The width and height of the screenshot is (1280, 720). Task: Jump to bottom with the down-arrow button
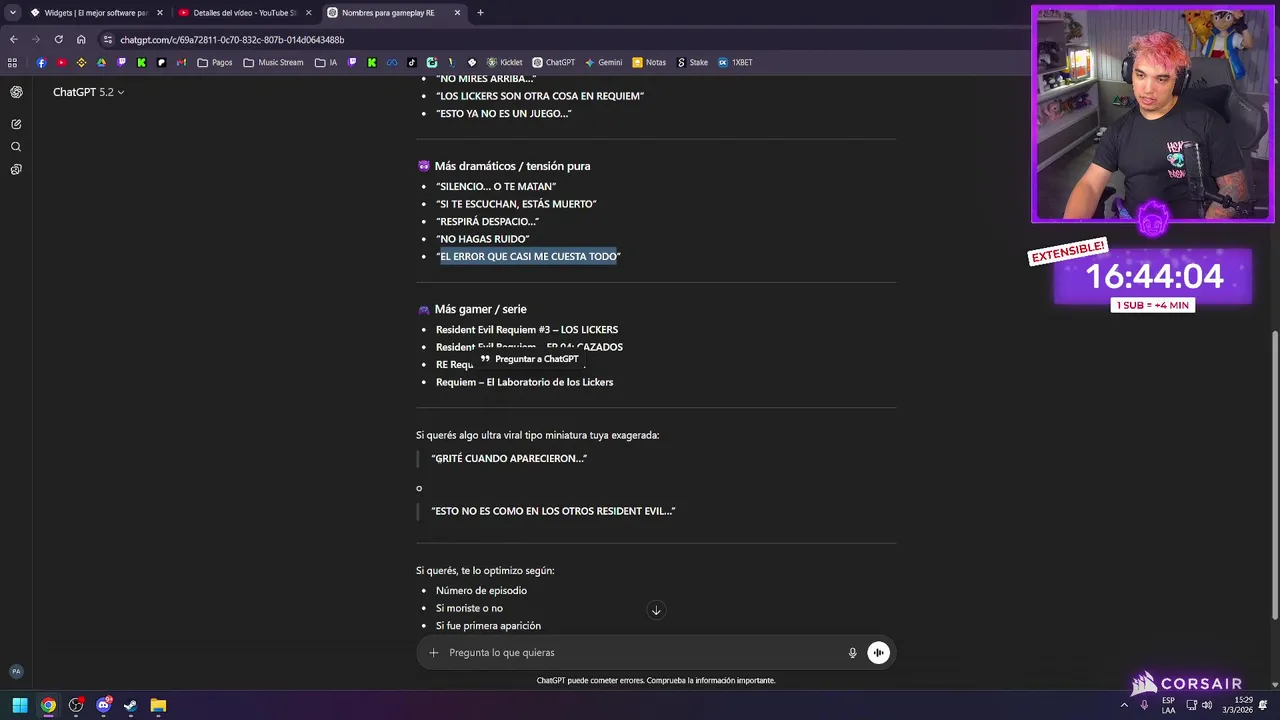click(x=656, y=610)
